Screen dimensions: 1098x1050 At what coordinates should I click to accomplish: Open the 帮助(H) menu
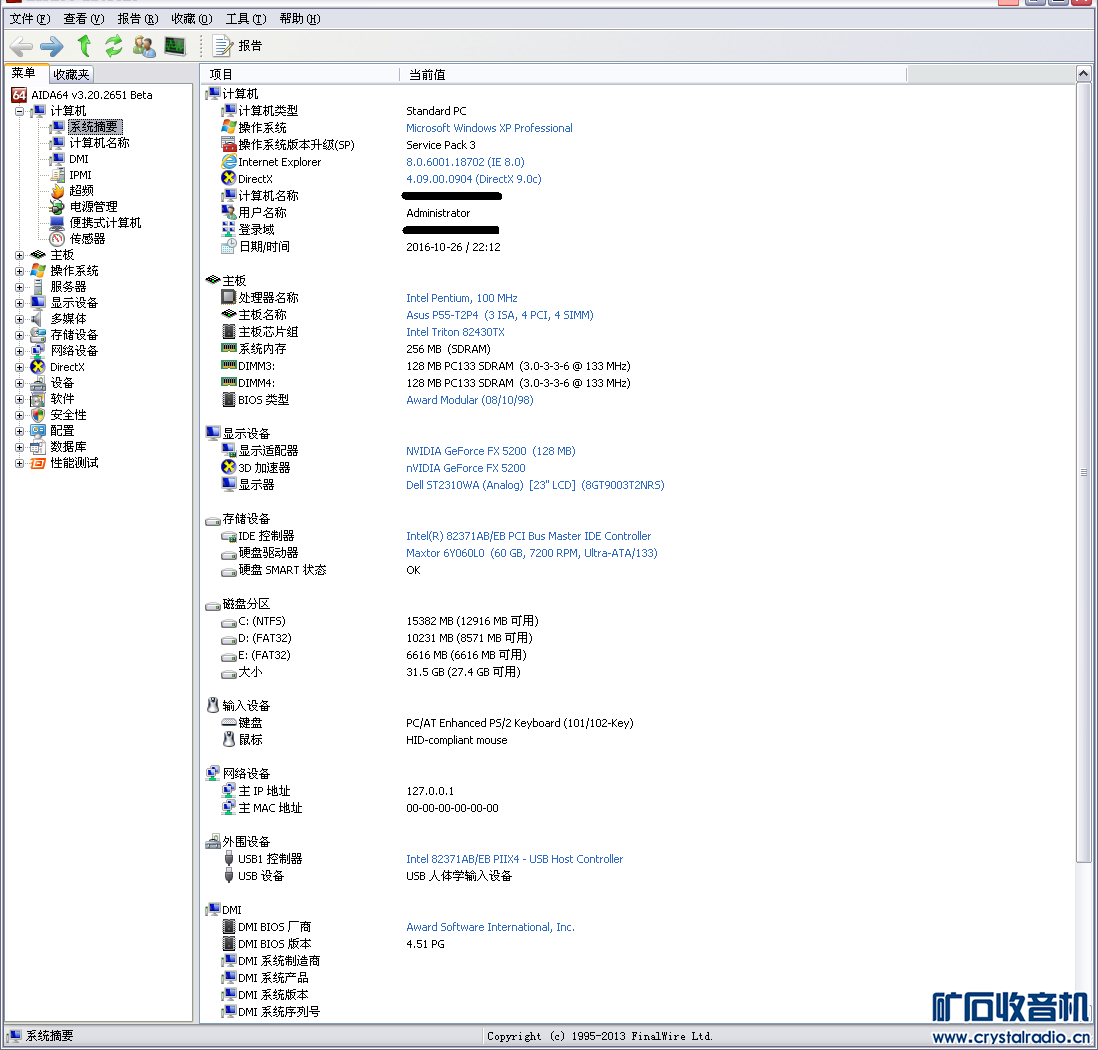[300, 19]
